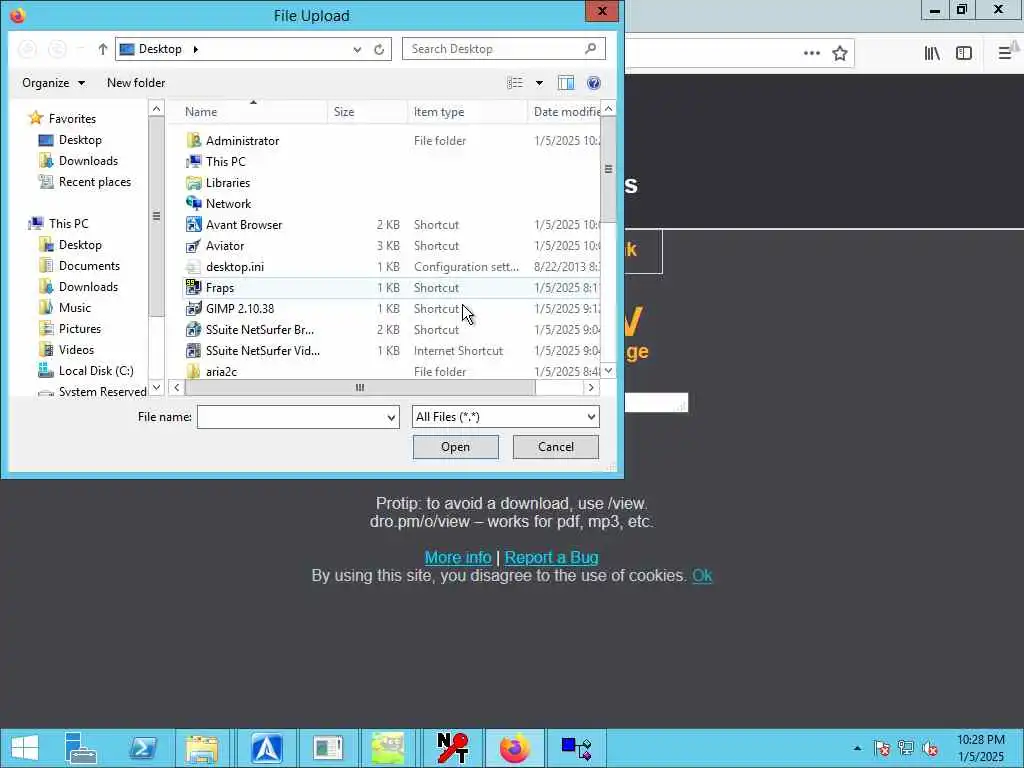Select Videos in navigation pane
Screen dimensions: 1024x768
tap(67, 349)
